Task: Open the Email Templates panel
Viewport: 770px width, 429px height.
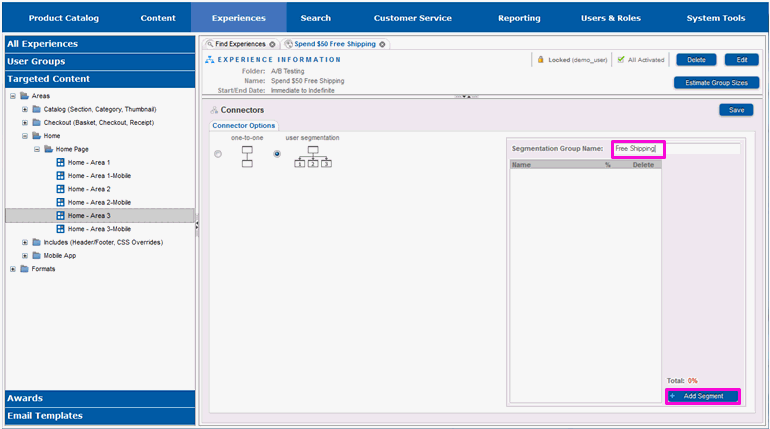Action: point(100,416)
